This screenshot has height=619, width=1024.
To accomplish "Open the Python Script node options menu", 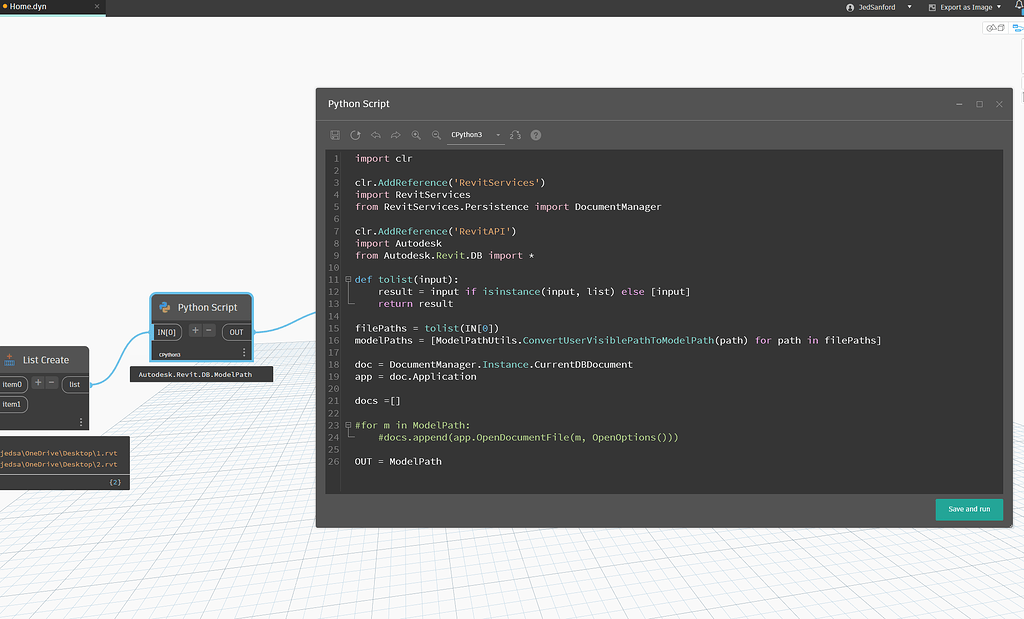I will tap(243, 351).
